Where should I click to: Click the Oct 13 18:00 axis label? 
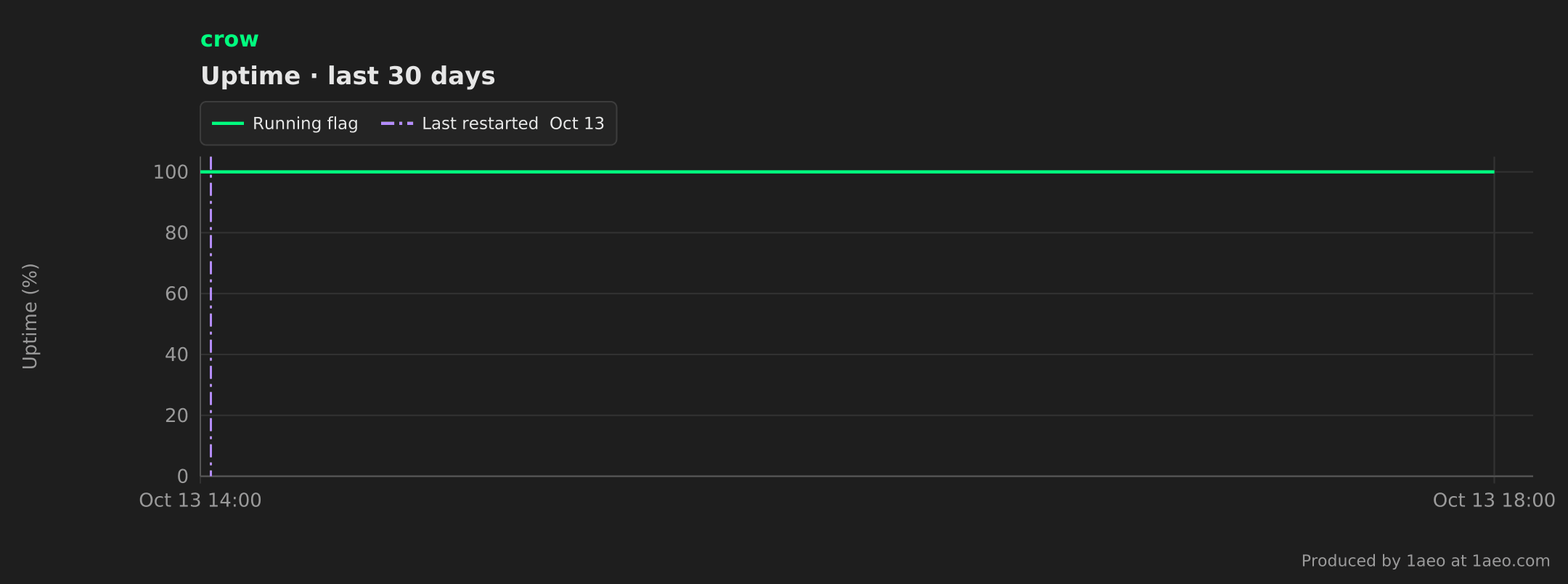click(x=1494, y=500)
